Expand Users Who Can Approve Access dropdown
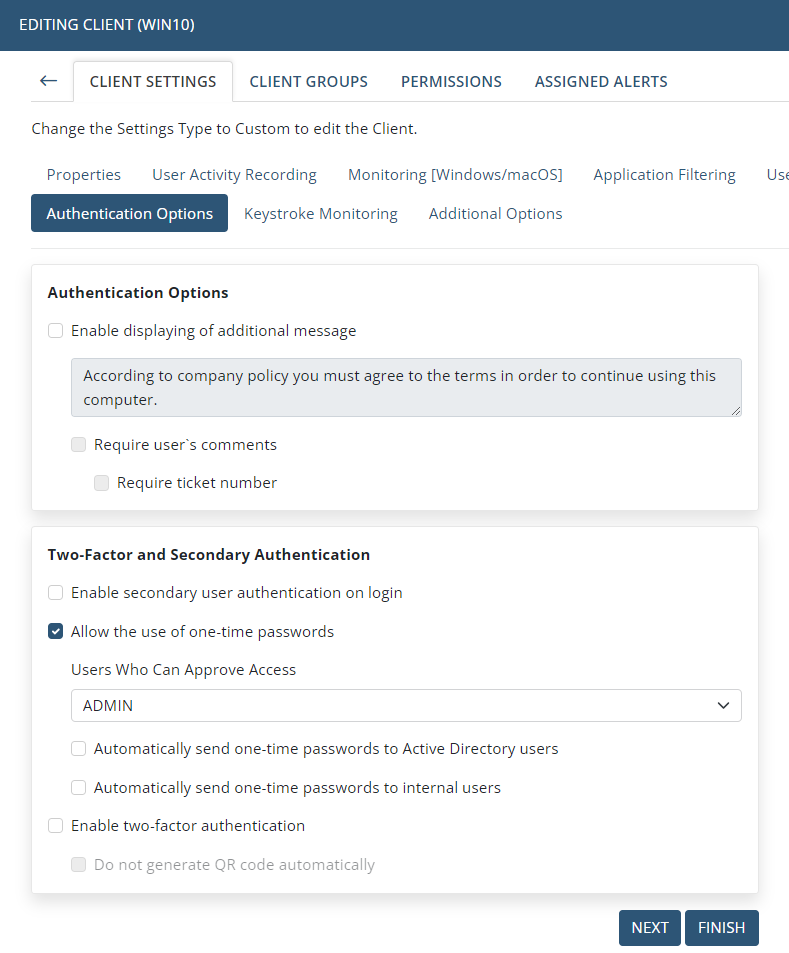Screen dimensions: 789x953 tap(406, 706)
